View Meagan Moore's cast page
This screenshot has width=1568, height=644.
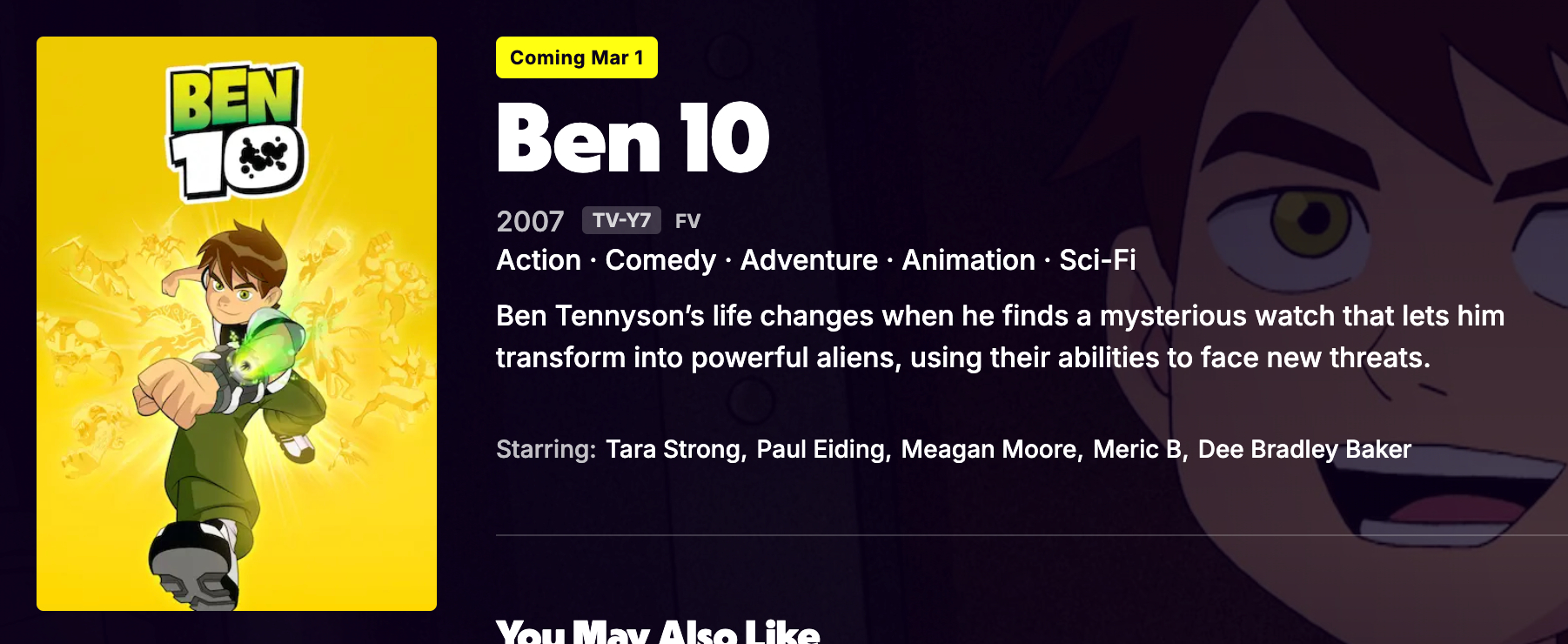tap(989, 449)
